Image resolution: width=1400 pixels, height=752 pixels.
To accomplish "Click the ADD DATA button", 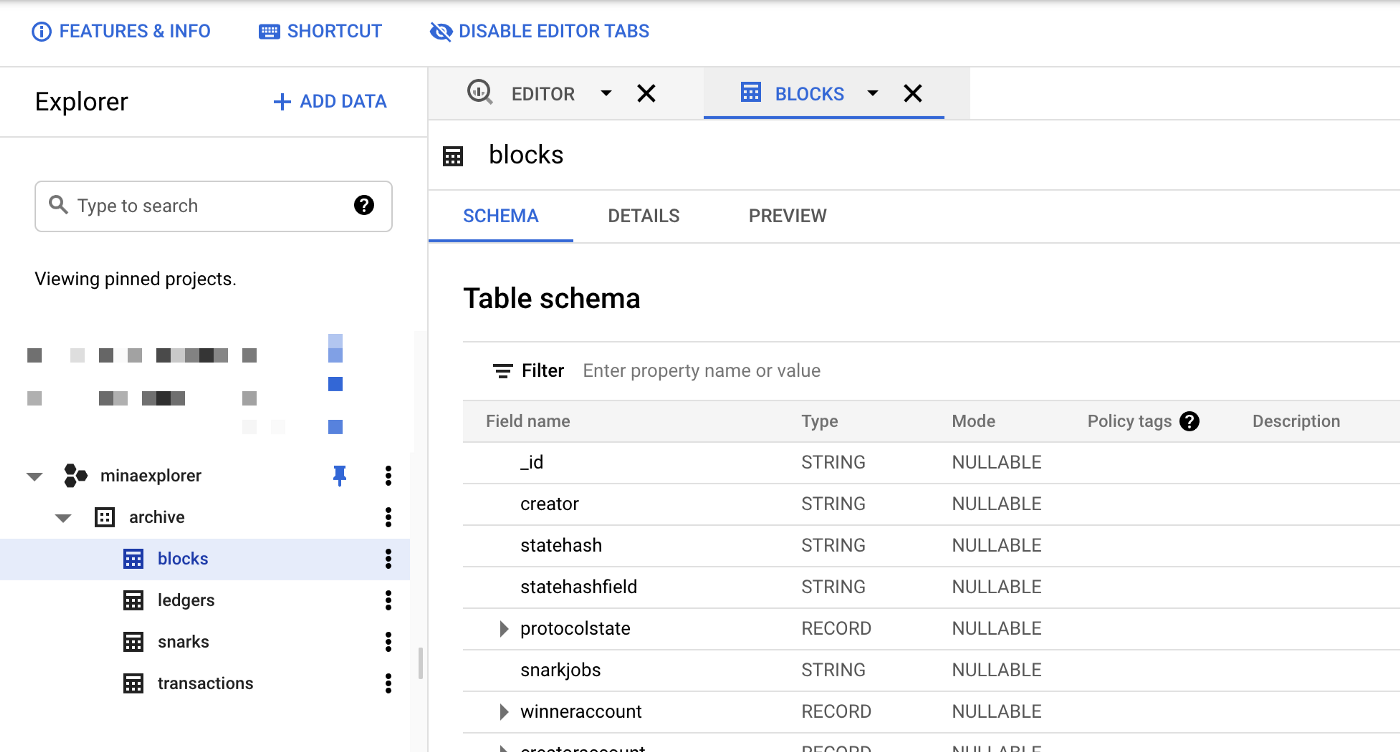I will tap(330, 102).
